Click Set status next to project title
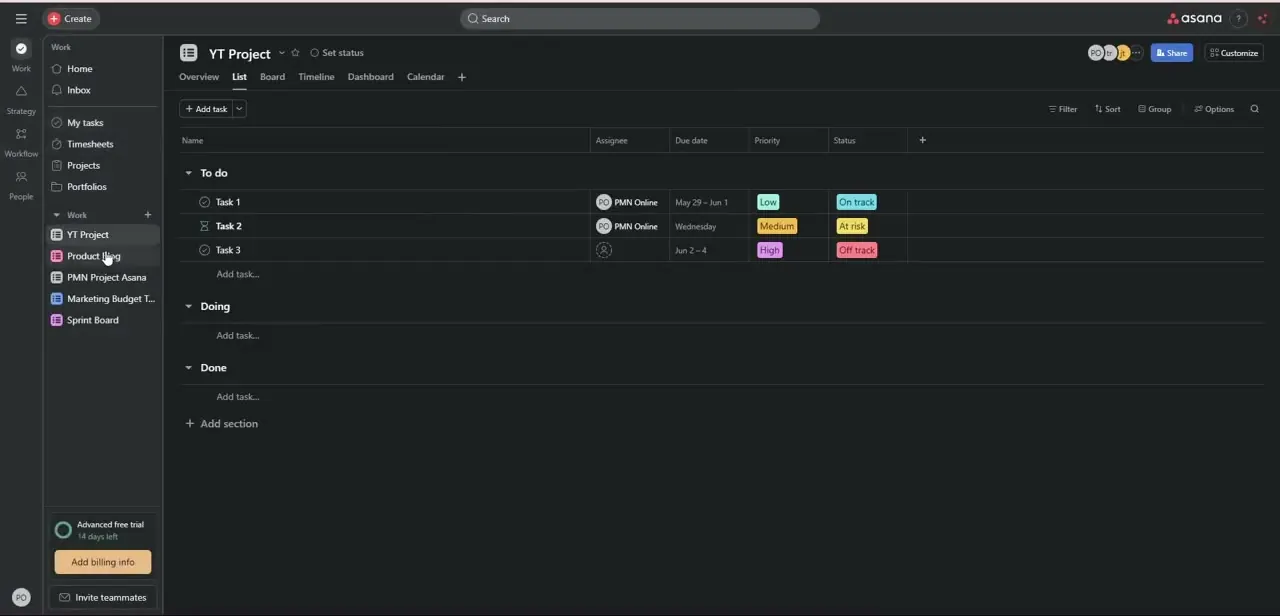Viewport: 1280px width, 616px height. click(x=337, y=53)
